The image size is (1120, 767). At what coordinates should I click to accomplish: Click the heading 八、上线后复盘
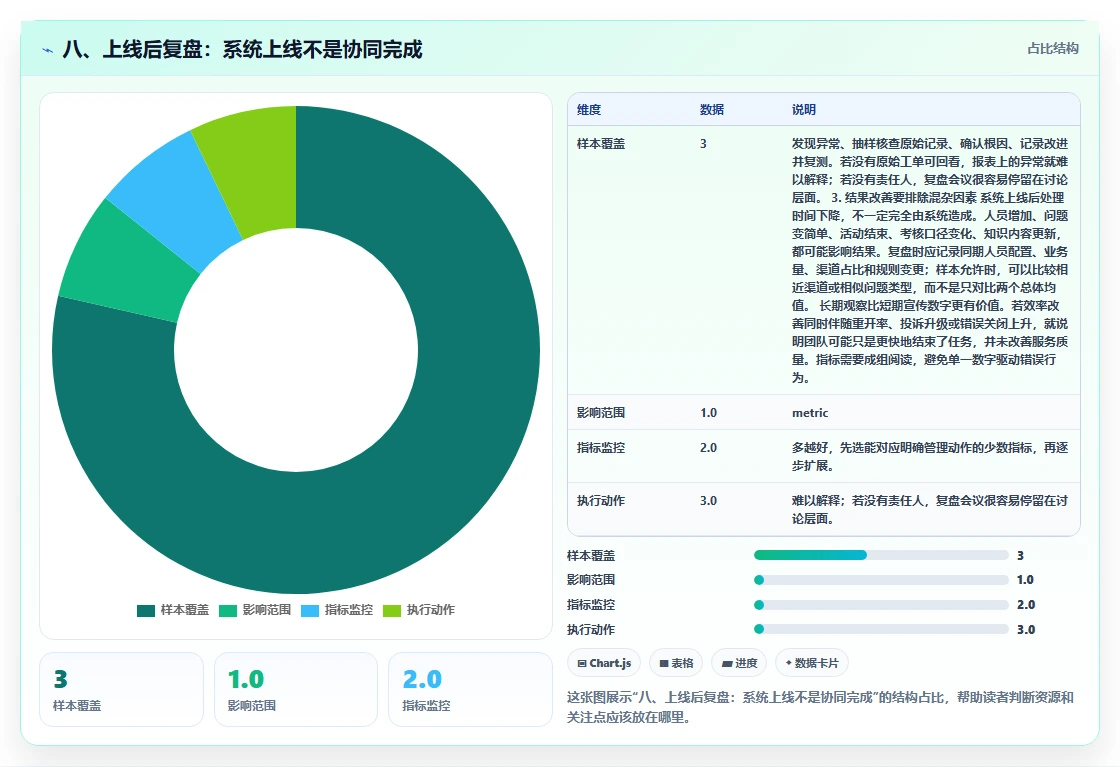pos(243,49)
